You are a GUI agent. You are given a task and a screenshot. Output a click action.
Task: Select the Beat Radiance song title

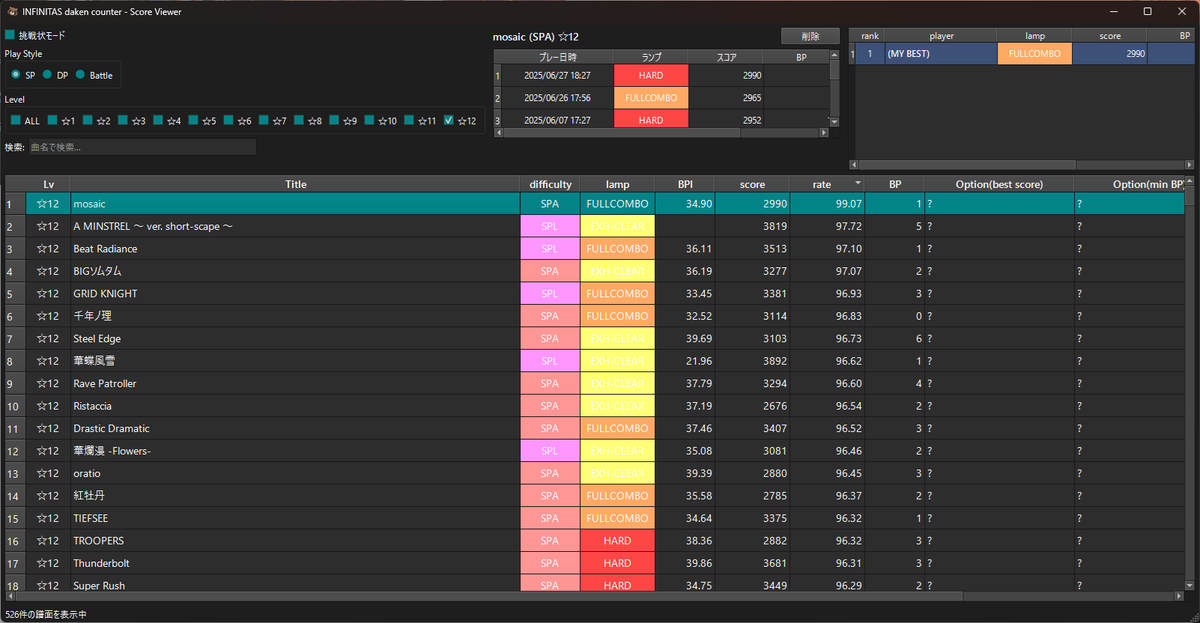[x=105, y=248]
